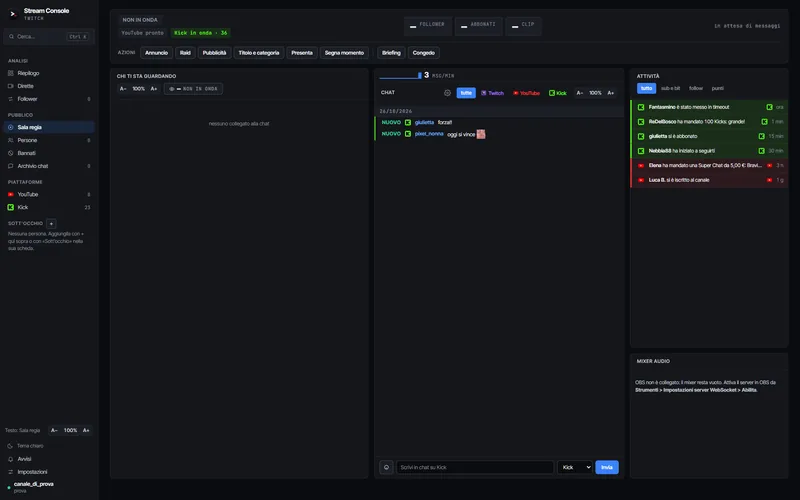Image resolution: width=800 pixels, height=500 pixels.
Task: Open the Briefing action
Action: click(391, 53)
